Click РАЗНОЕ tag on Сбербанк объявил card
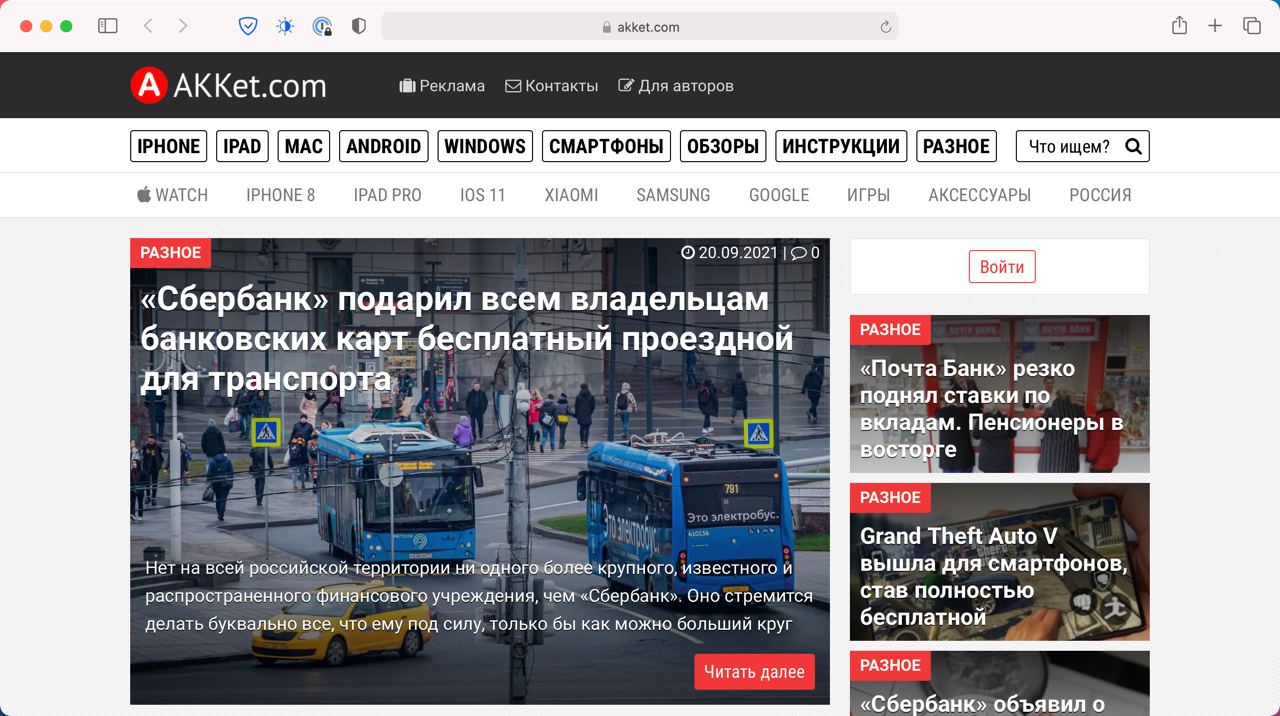Image resolution: width=1280 pixels, height=716 pixels. tap(890, 666)
